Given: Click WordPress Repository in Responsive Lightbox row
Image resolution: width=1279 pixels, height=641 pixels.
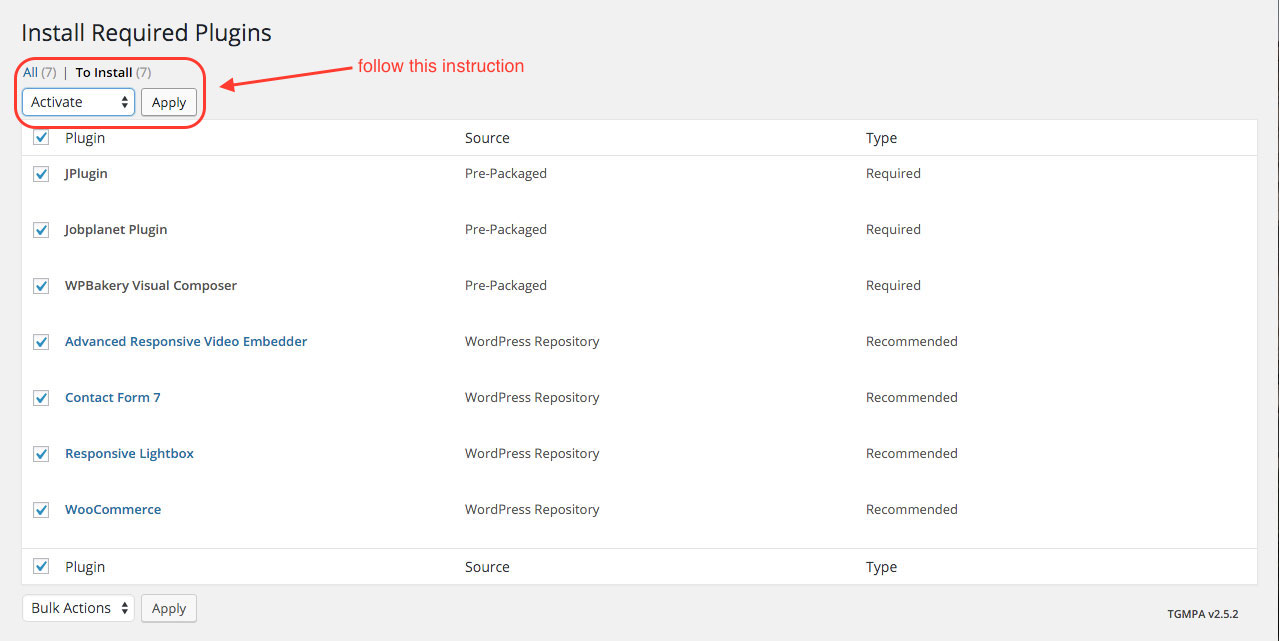Looking at the screenshot, I should 532,453.
